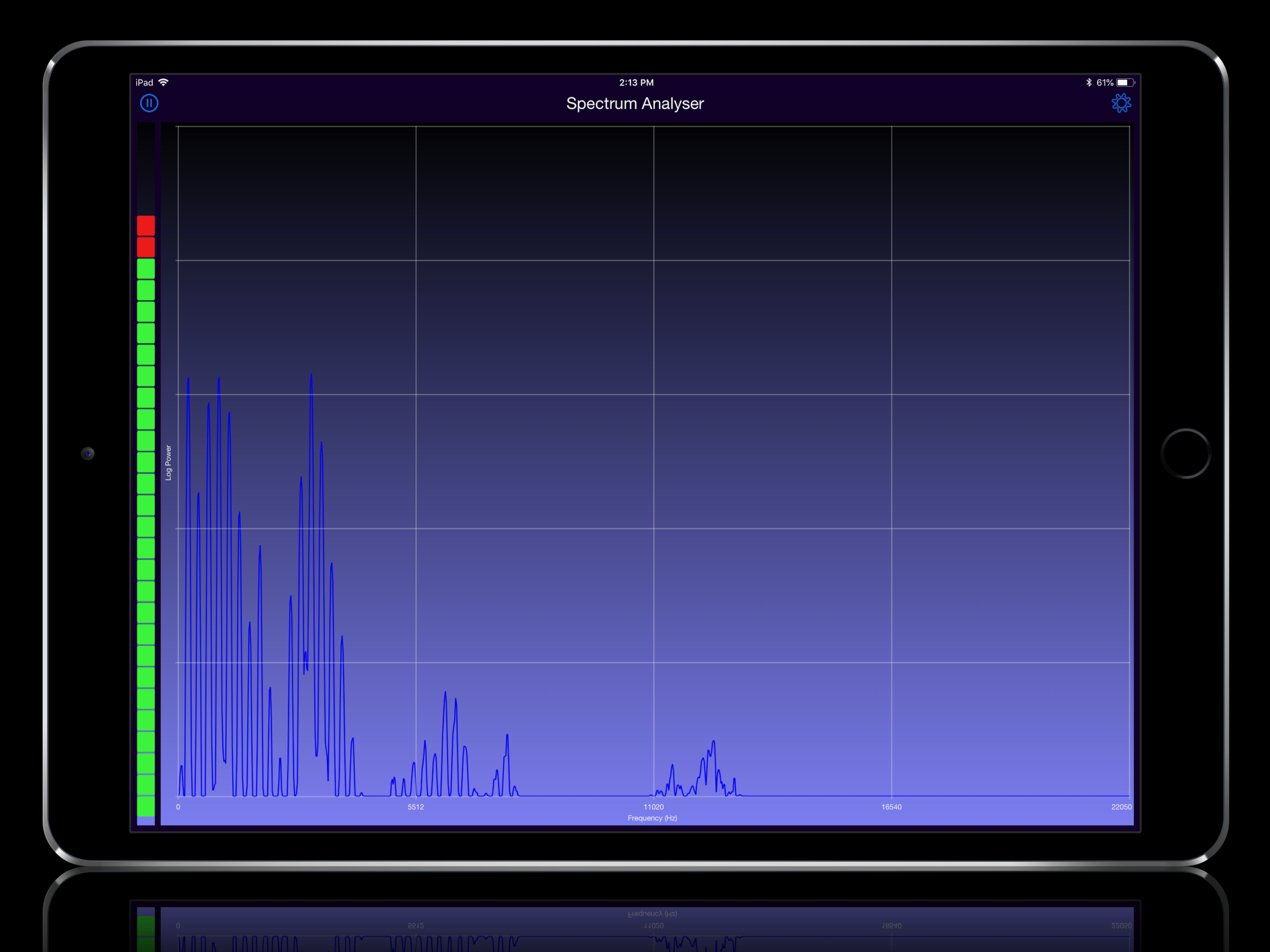
Task: Tap the Log Power vertical axis label
Action: point(168,462)
